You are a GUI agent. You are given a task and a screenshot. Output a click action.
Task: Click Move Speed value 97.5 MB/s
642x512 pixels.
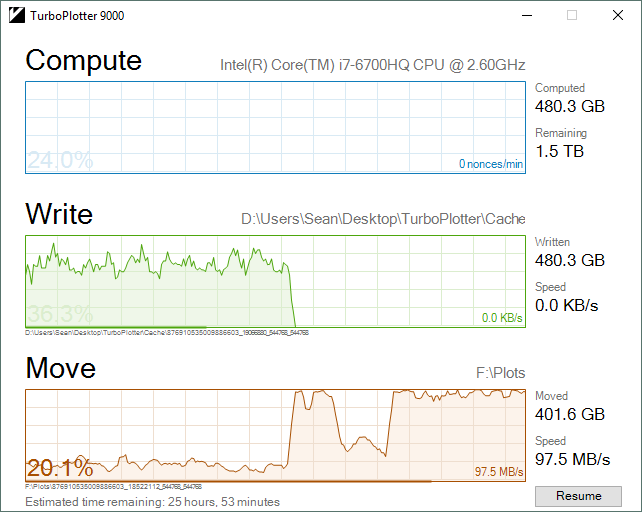tap(572, 460)
